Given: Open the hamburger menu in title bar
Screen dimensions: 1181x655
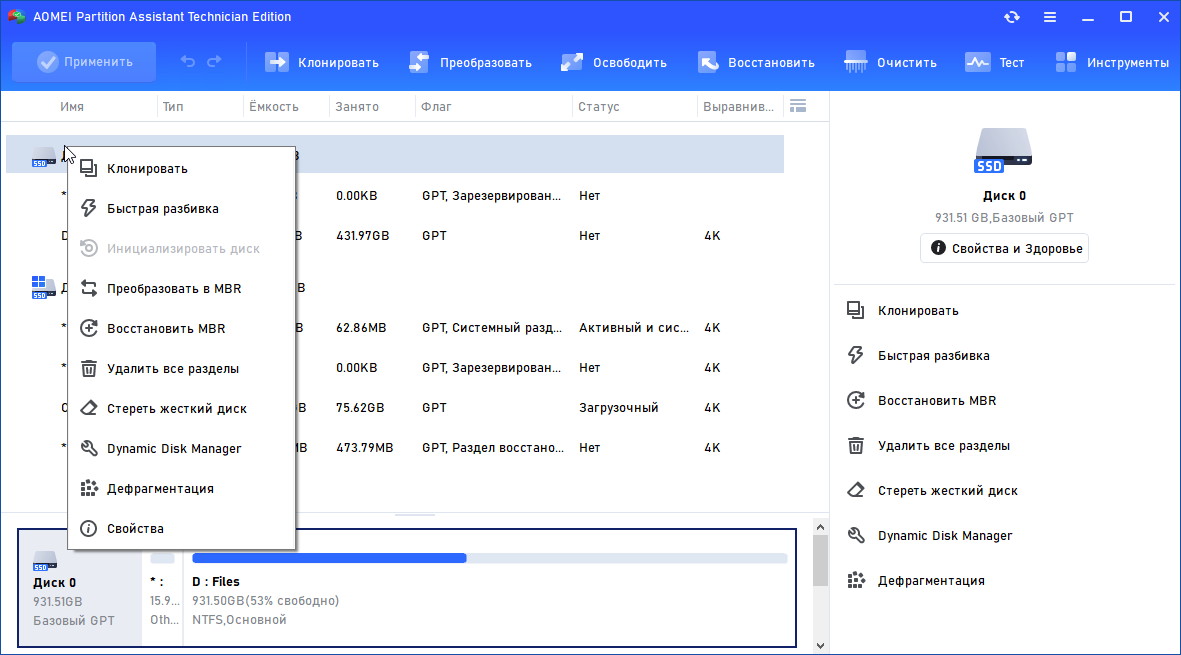Looking at the screenshot, I should [x=1049, y=17].
